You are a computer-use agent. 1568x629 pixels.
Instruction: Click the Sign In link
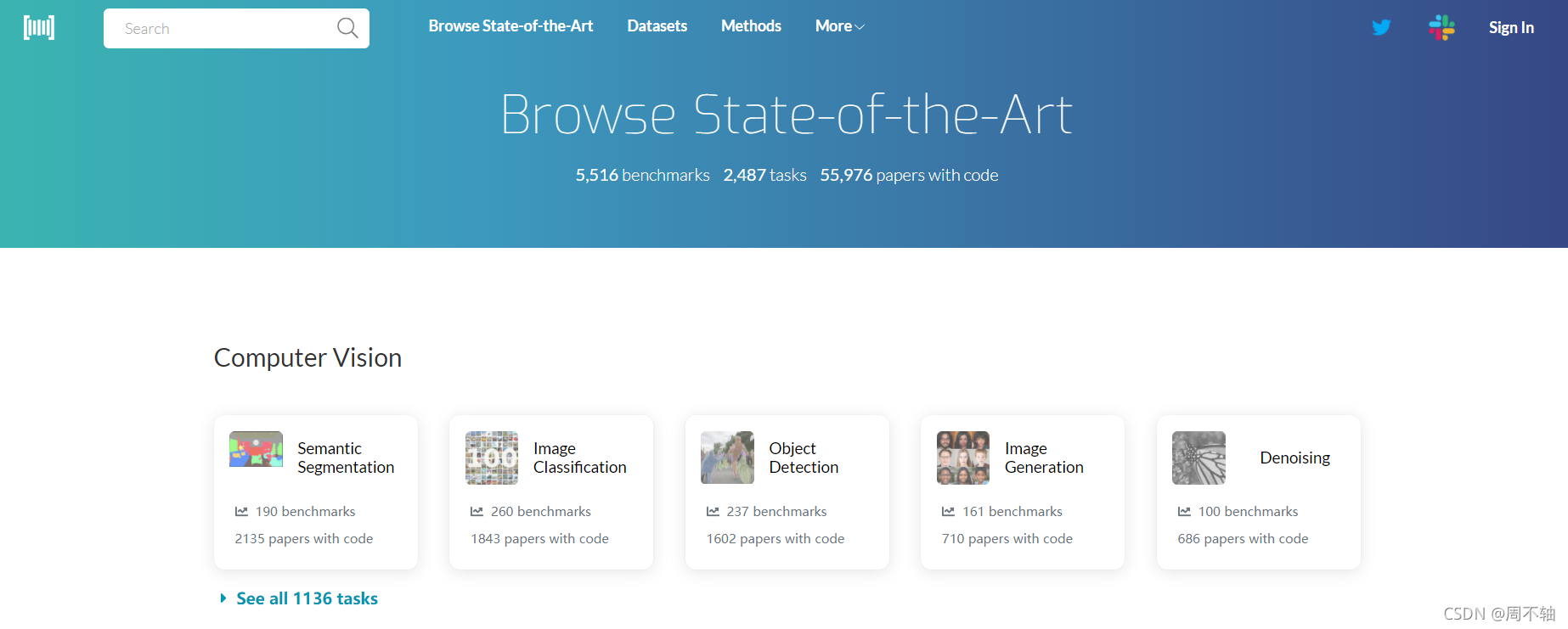click(x=1511, y=27)
